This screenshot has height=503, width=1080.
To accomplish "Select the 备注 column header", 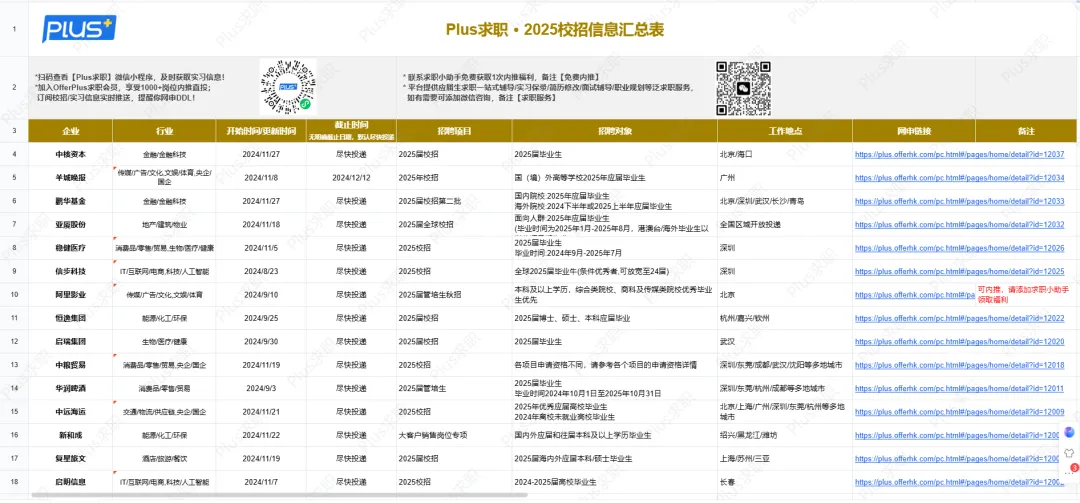I will pos(1026,131).
